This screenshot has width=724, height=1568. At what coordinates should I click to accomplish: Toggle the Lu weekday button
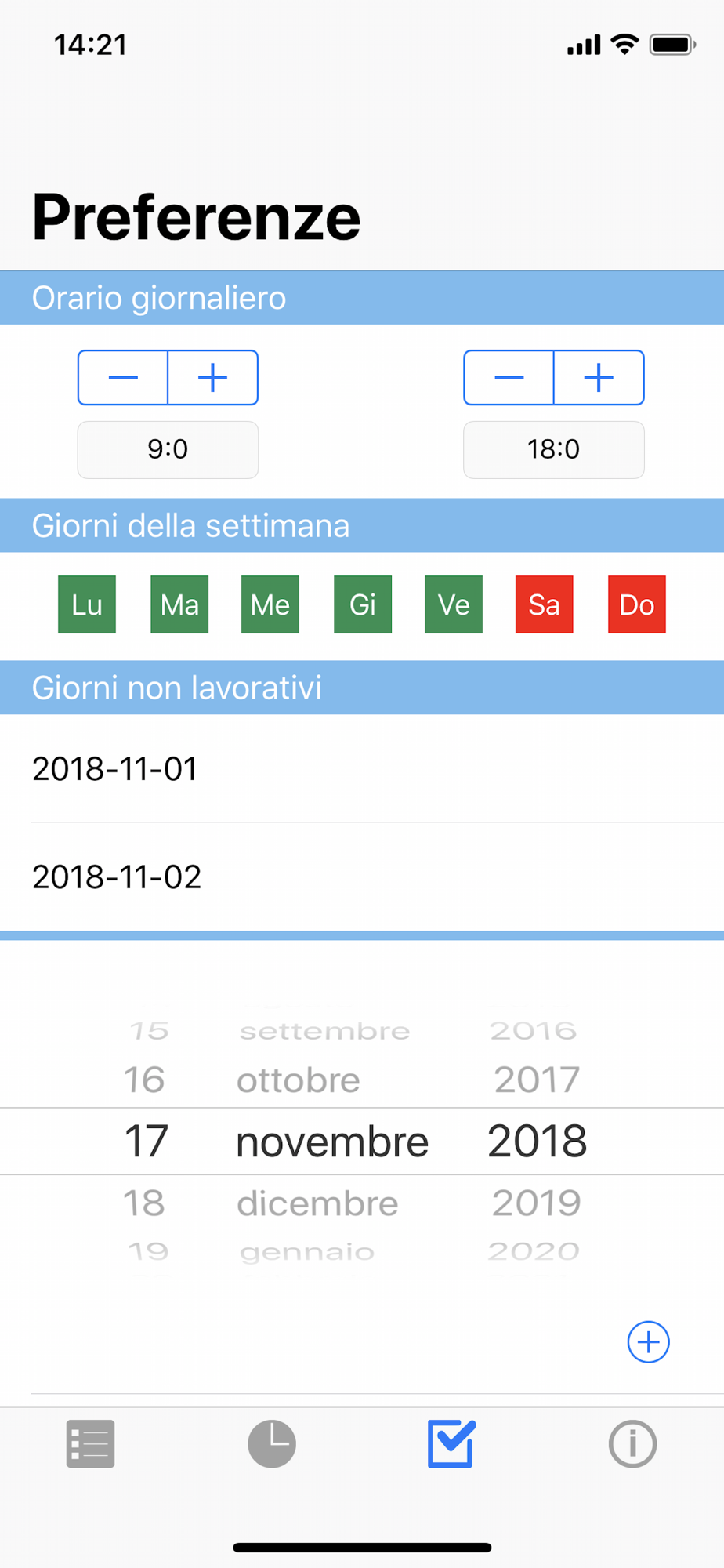point(87,604)
